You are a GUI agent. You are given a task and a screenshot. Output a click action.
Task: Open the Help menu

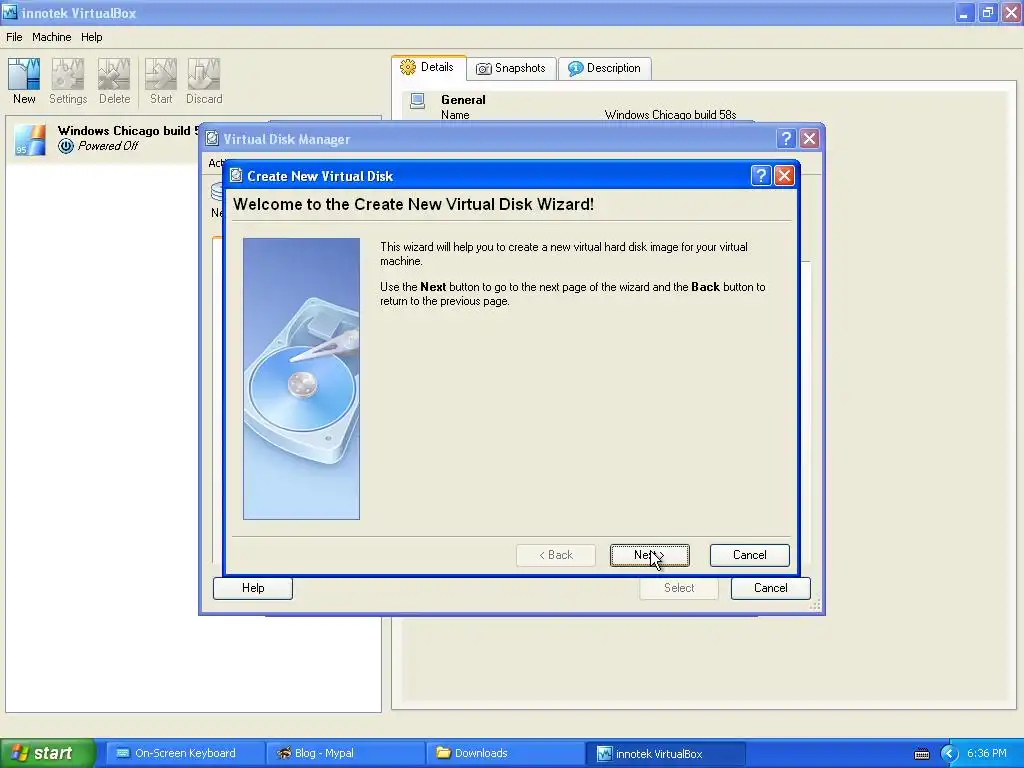(x=91, y=37)
